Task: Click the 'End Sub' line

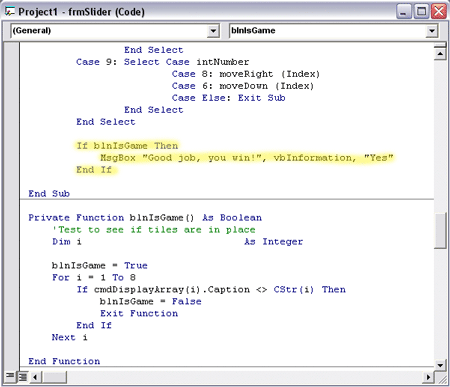Action: pyautogui.click(x=49, y=194)
